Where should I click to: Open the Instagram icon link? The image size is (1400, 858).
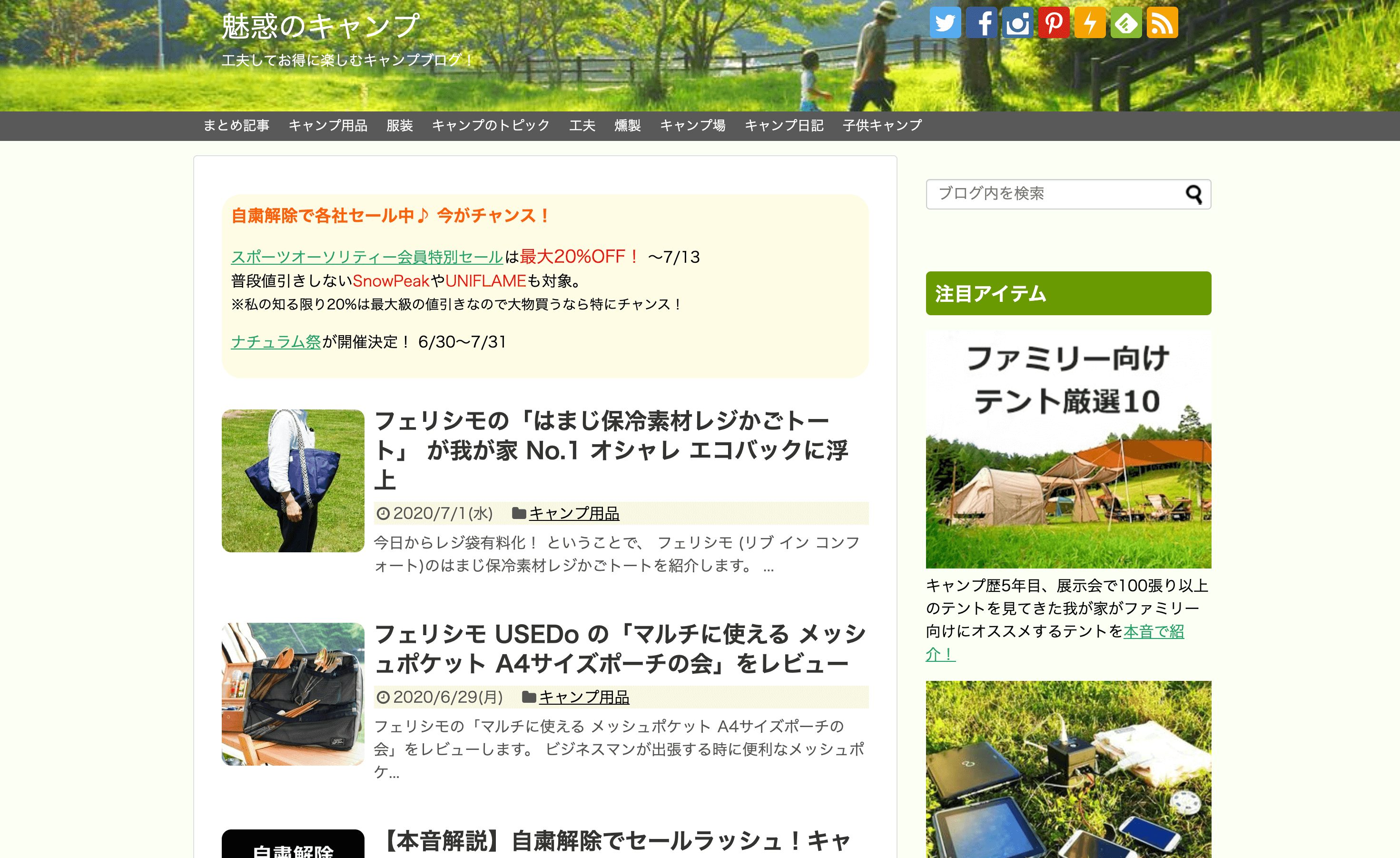(1017, 23)
